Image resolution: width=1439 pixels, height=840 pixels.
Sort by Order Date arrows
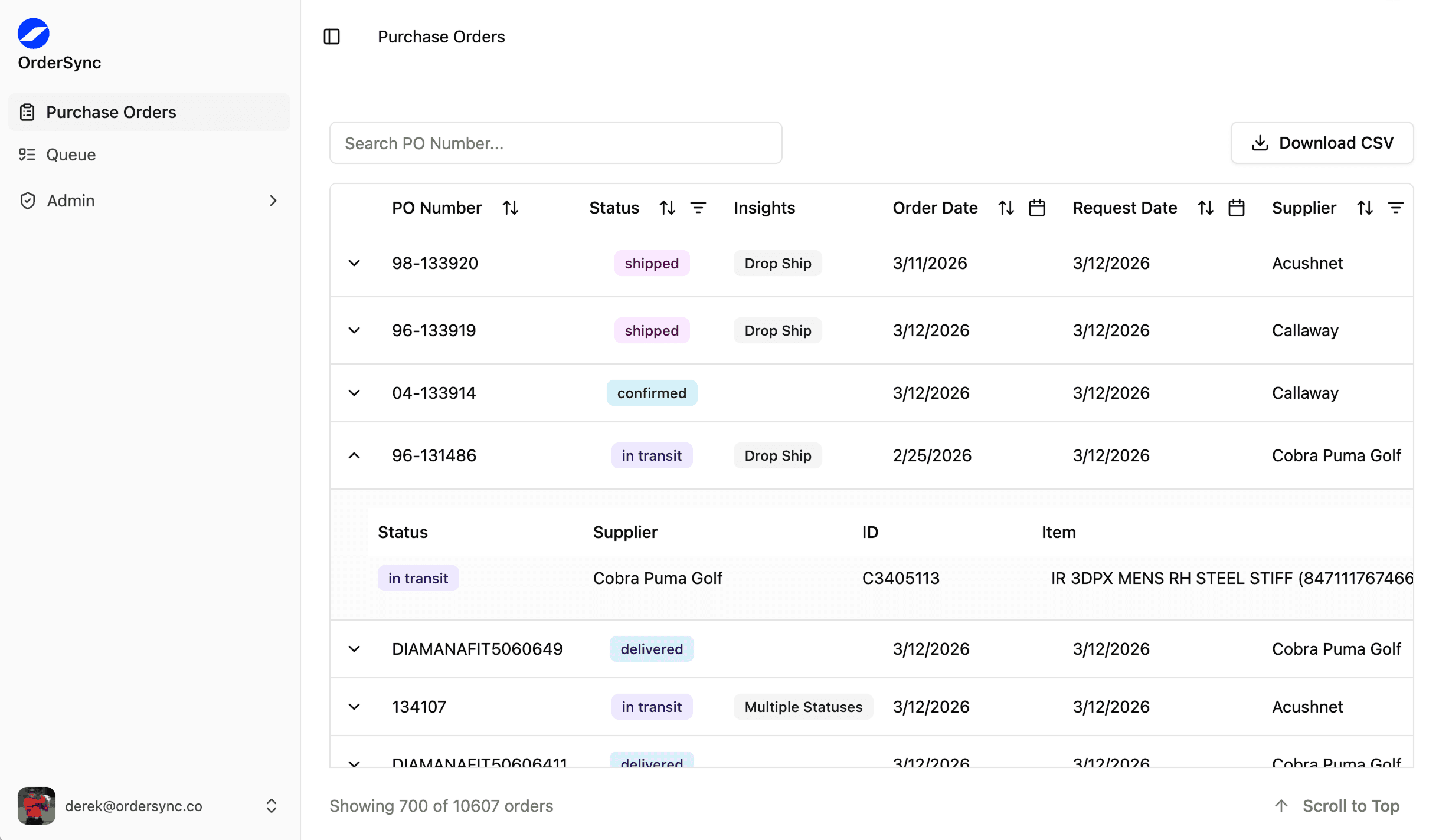click(1006, 208)
